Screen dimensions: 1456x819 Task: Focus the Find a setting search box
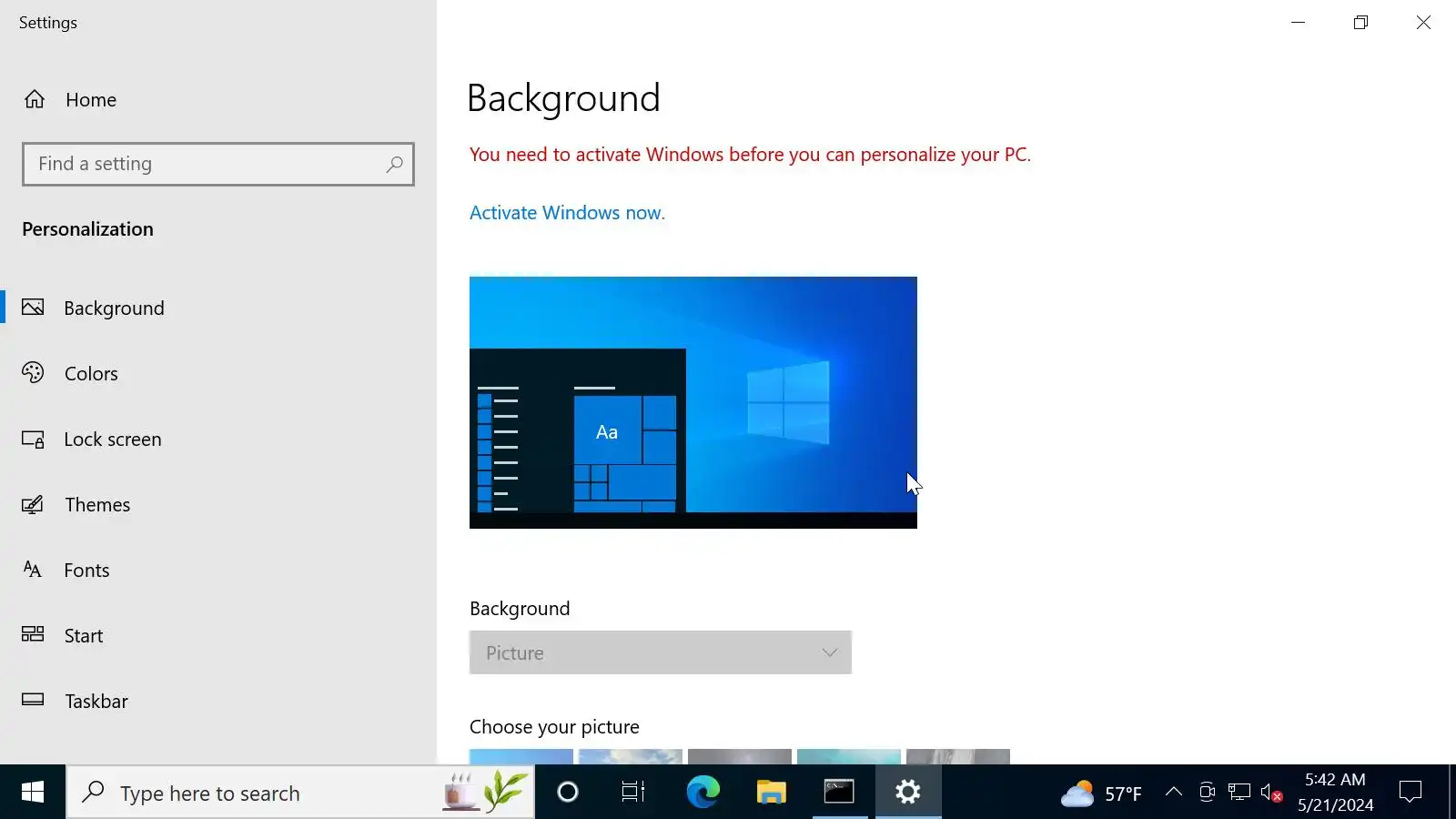point(218,165)
